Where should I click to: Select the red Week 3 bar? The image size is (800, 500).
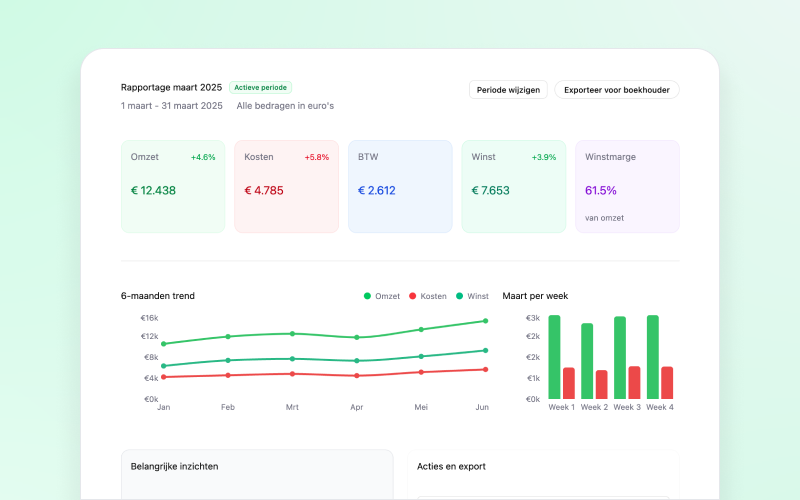(x=634, y=383)
